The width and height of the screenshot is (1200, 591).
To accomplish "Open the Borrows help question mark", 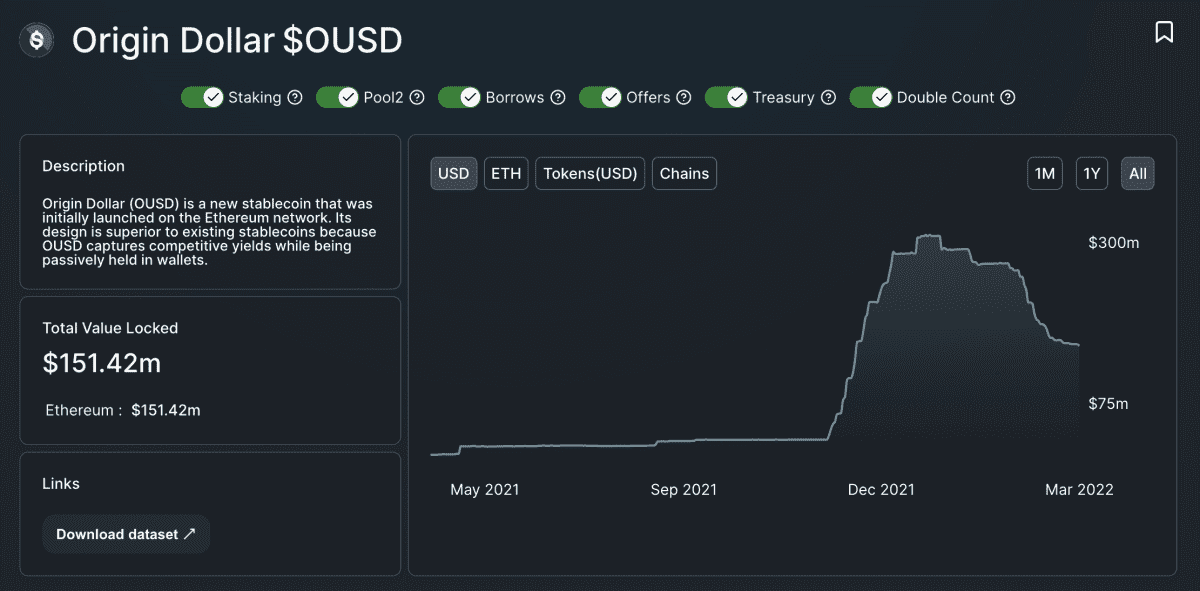I will 558,97.
